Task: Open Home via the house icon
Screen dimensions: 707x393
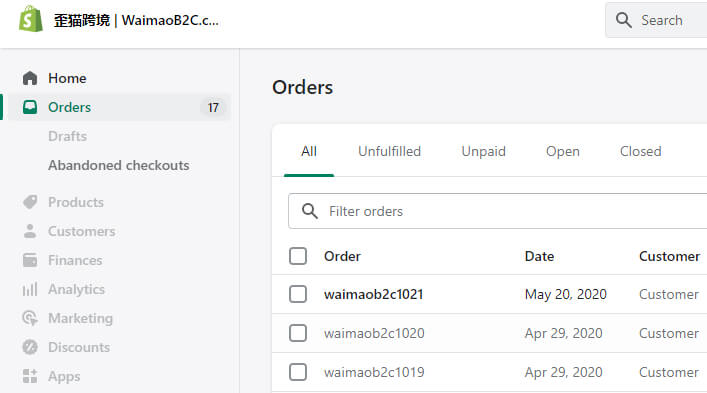Action: [x=30, y=78]
